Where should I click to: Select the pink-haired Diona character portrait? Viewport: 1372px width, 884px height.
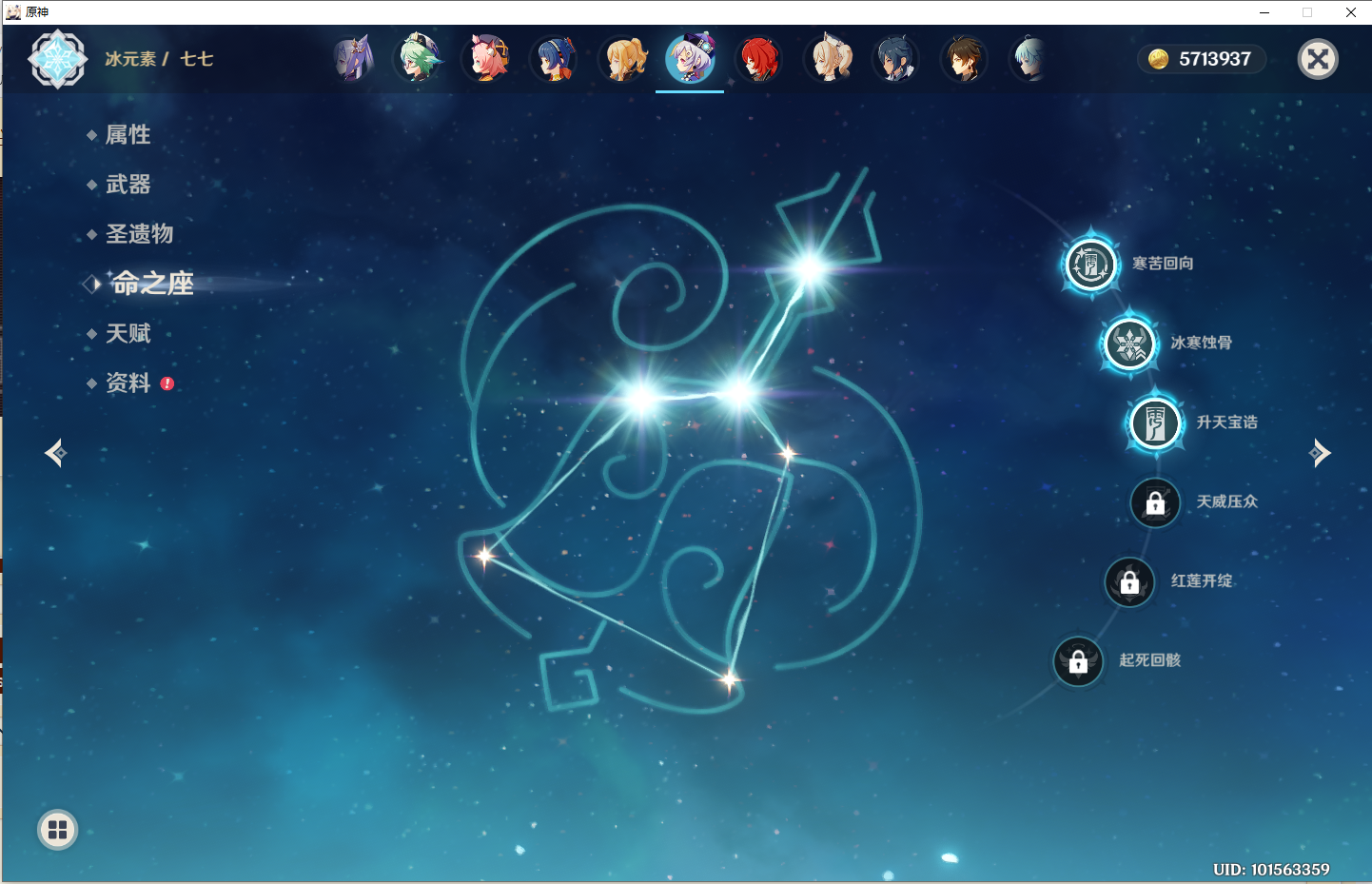pyautogui.click(x=488, y=59)
